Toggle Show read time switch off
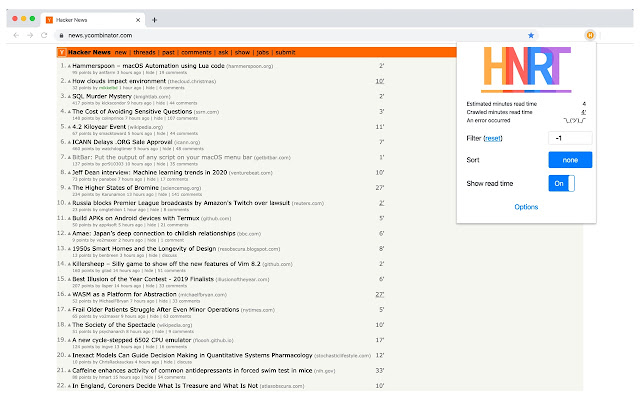 click(562, 183)
